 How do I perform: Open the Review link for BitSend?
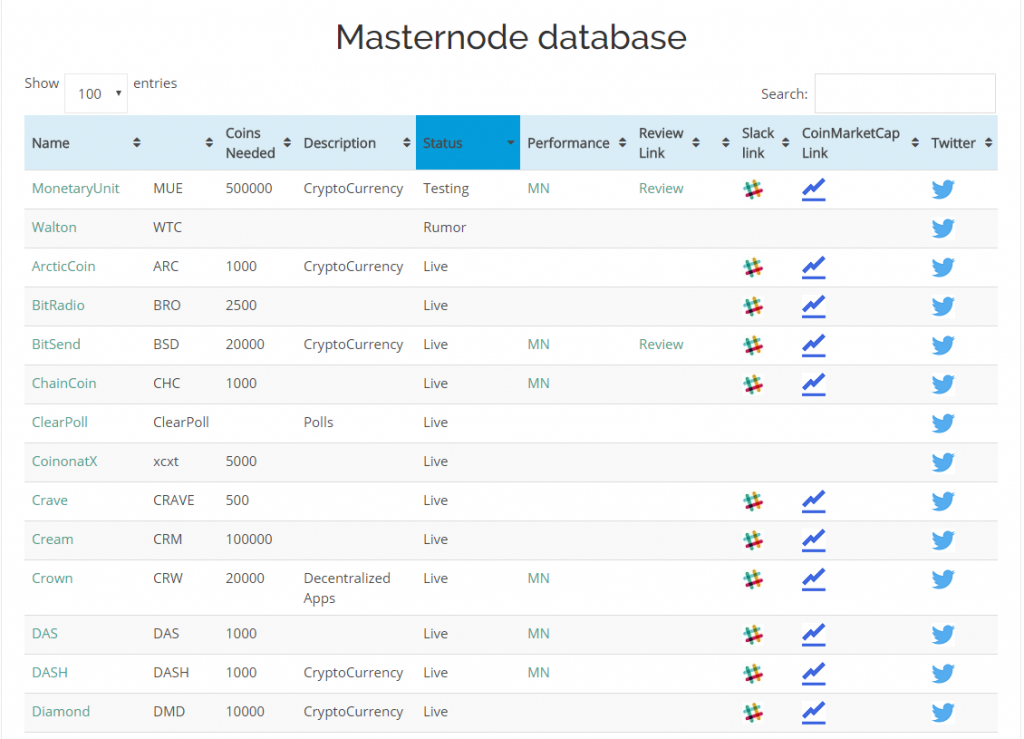coord(661,344)
